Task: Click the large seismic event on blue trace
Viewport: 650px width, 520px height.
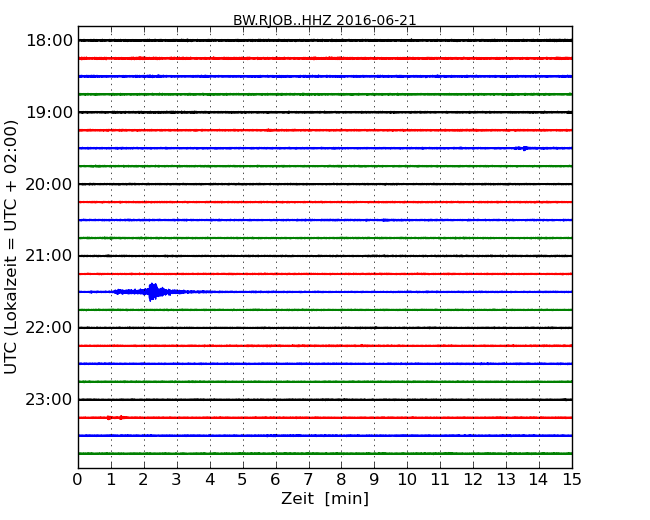Action: point(153,292)
